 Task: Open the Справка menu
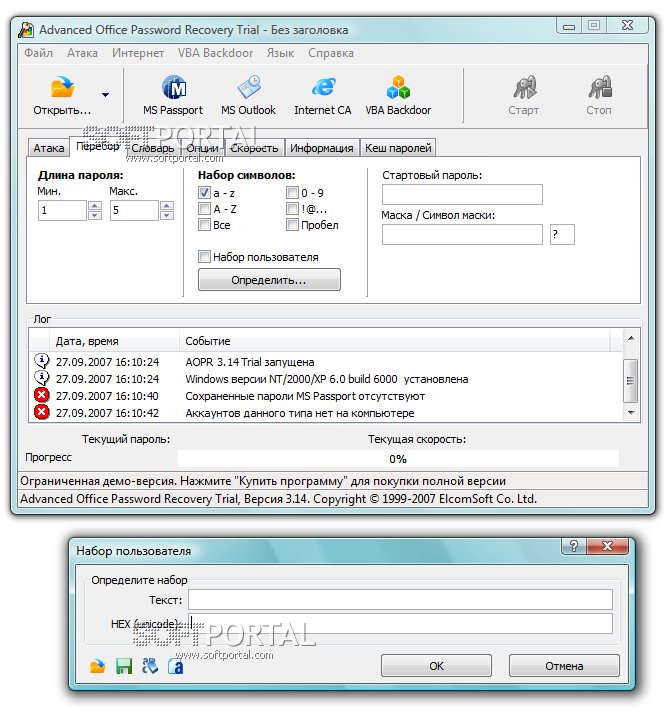[x=331, y=53]
